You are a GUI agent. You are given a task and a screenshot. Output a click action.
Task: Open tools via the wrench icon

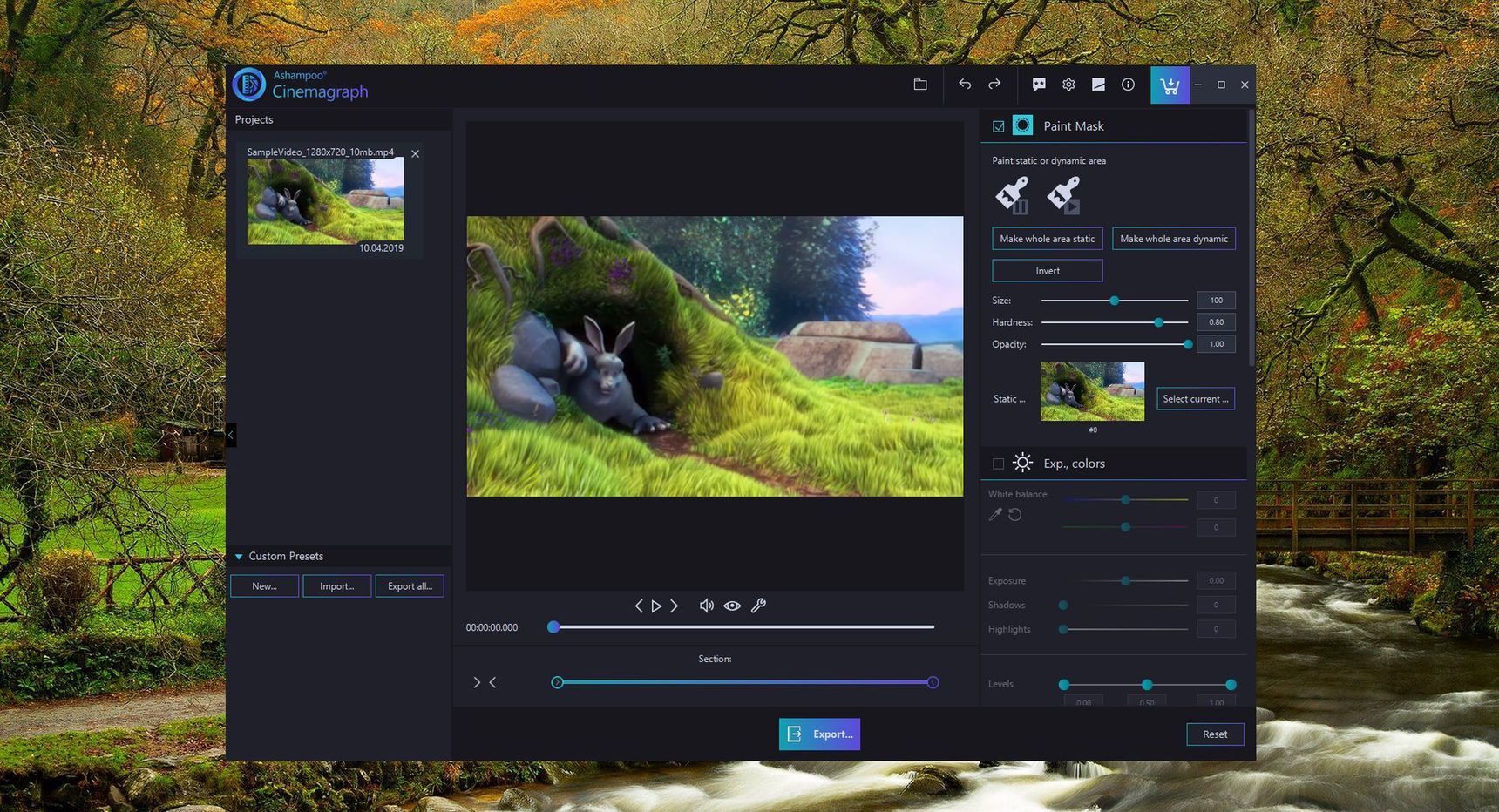tap(758, 606)
